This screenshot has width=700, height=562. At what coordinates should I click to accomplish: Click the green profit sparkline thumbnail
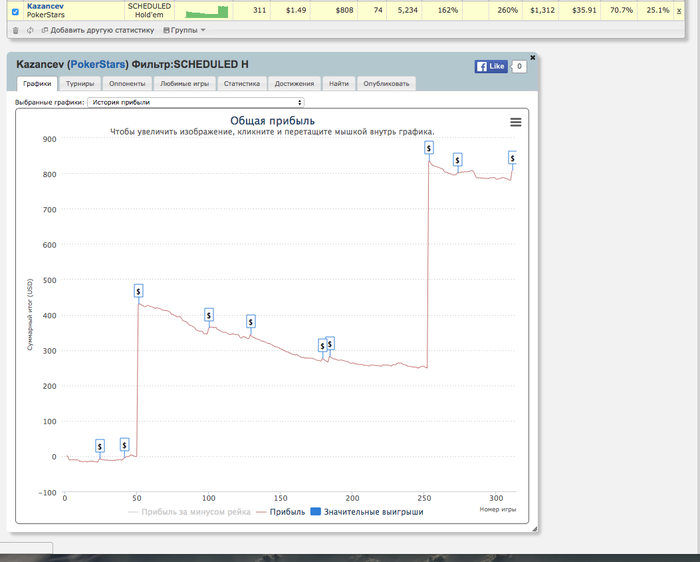[207, 12]
